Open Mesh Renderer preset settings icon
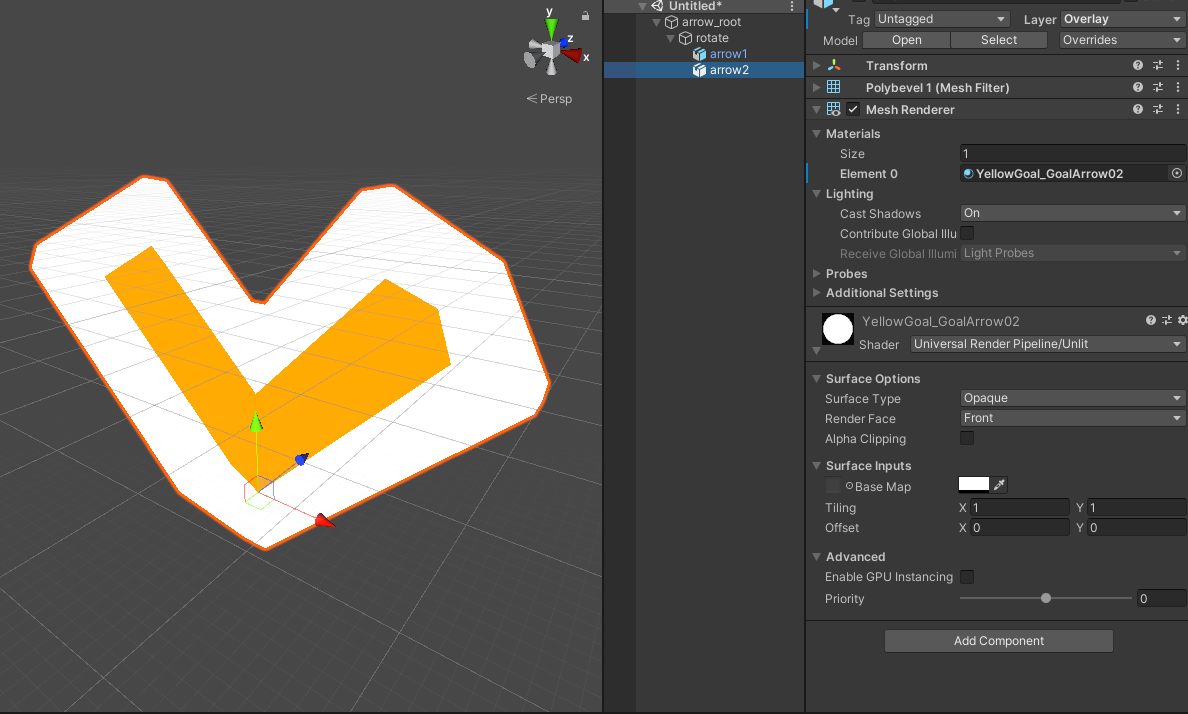1188x714 pixels. pos(1158,109)
